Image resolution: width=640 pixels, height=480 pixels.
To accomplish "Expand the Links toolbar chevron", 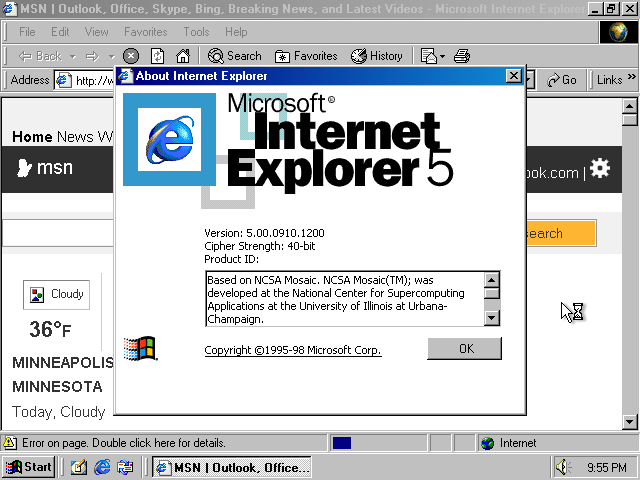I will (x=631, y=77).
